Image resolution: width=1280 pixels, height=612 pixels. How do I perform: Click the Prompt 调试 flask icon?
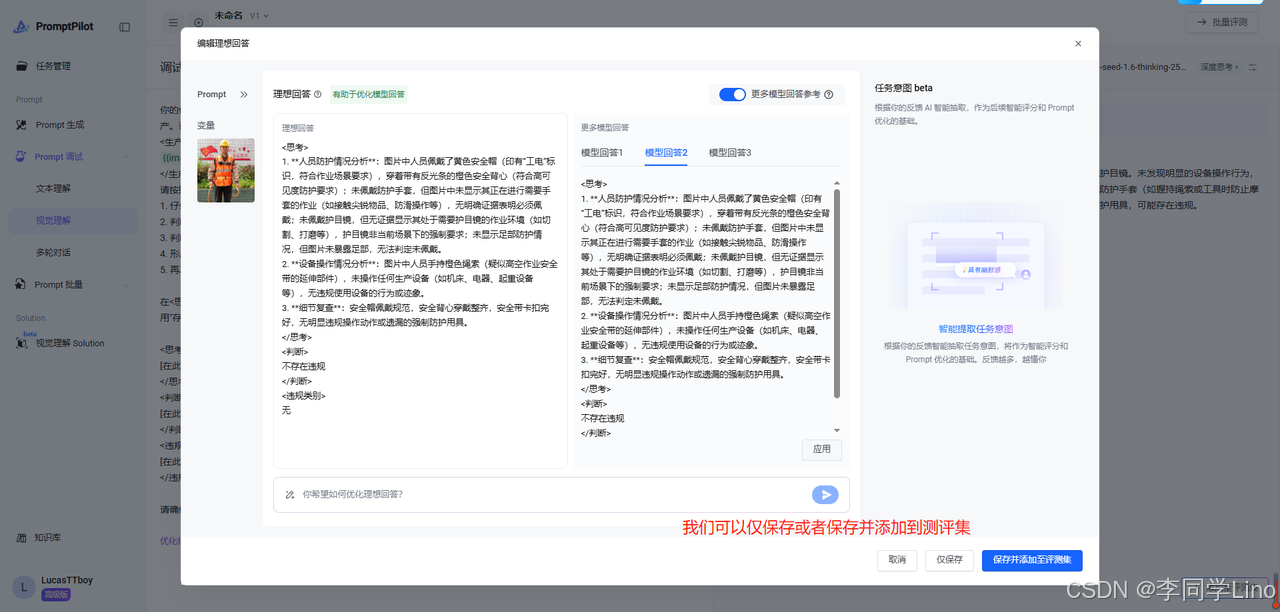[x=22, y=157]
